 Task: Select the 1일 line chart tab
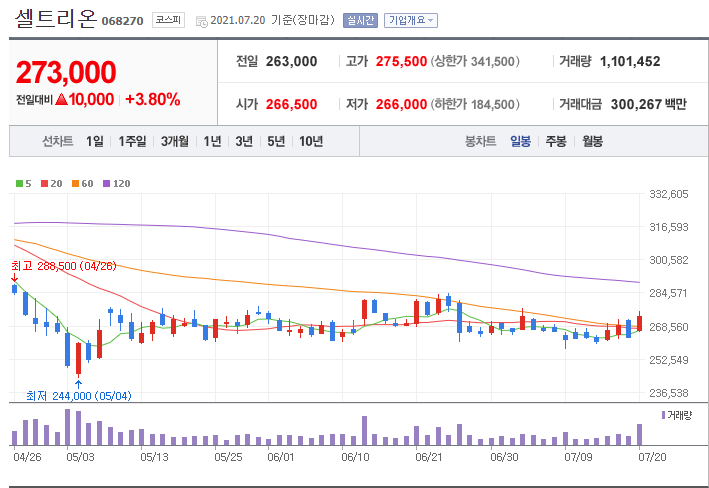(x=95, y=142)
